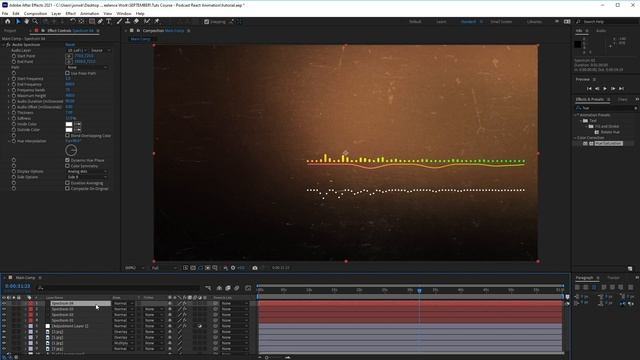Image resolution: width=640 pixels, height=360 pixels.
Task: Select the Selection arrow tool
Action: coord(18,21)
